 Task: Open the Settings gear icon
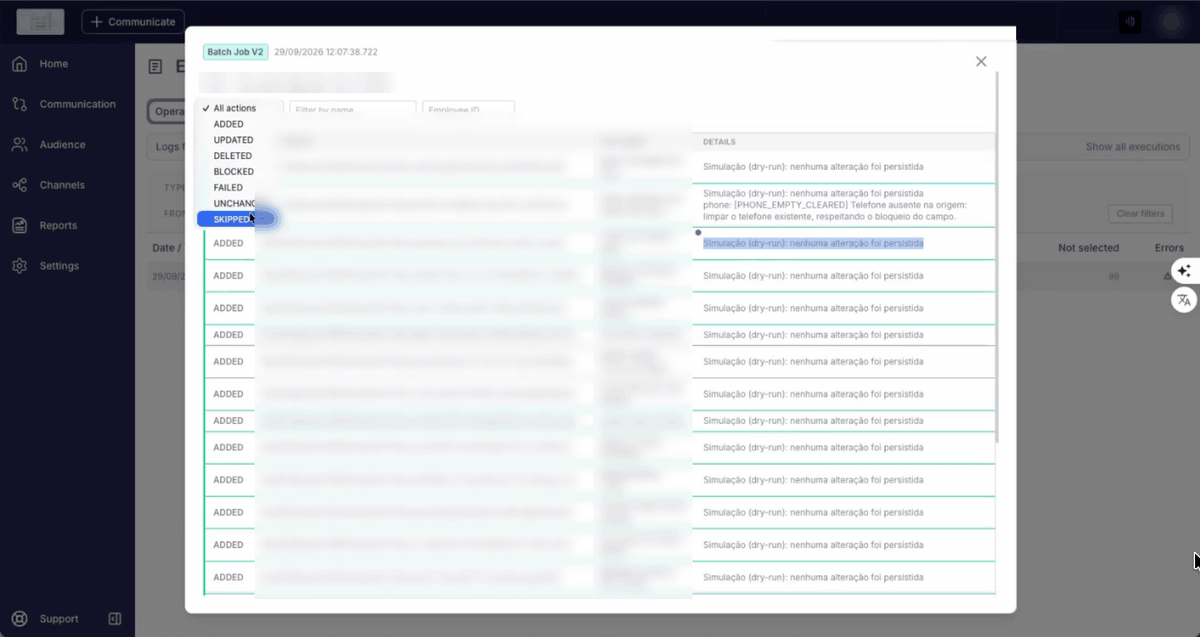[x=19, y=266]
